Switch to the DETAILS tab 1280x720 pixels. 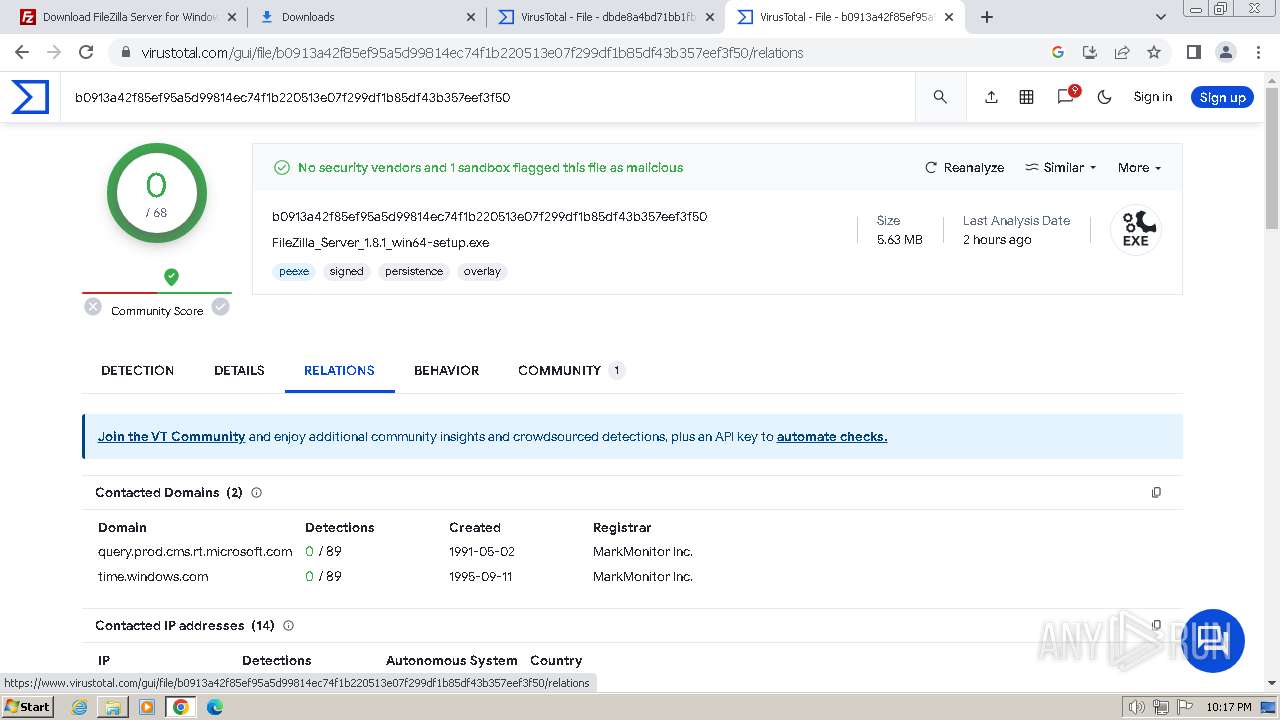pos(239,370)
